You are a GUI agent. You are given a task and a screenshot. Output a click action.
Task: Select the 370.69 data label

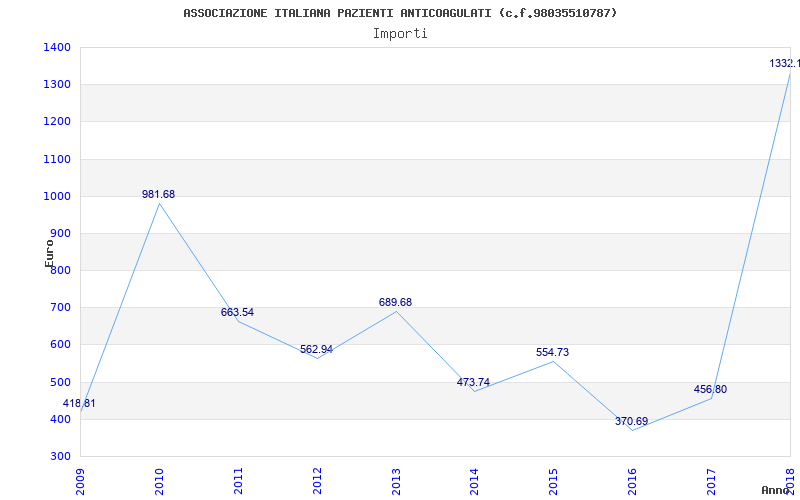tap(632, 421)
